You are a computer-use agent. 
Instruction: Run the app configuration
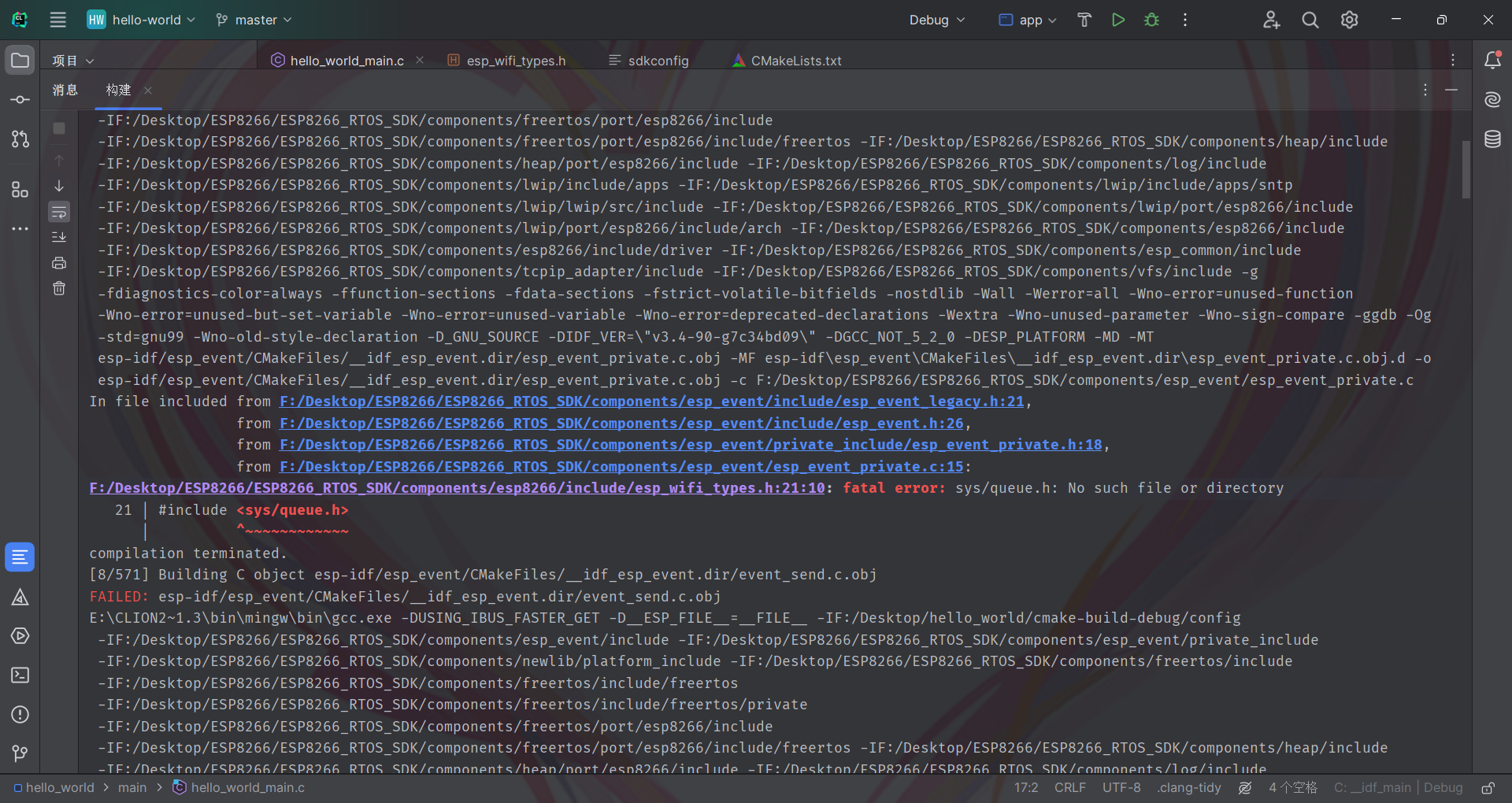(x=1118, y=20)
